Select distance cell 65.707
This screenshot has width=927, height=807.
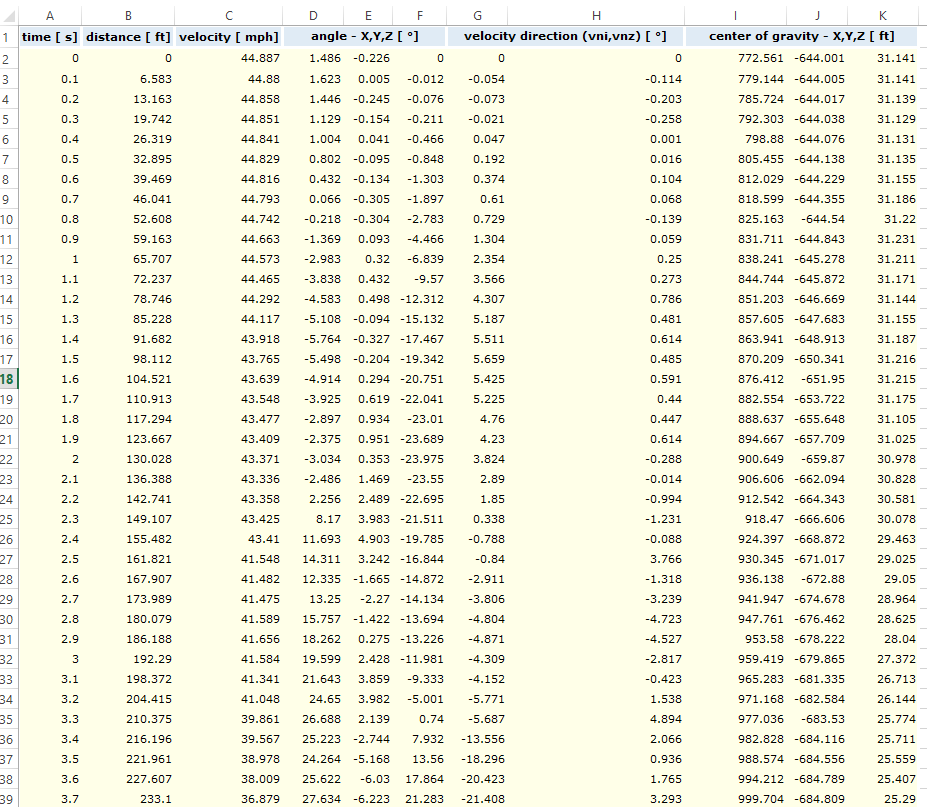coord(128,259)
